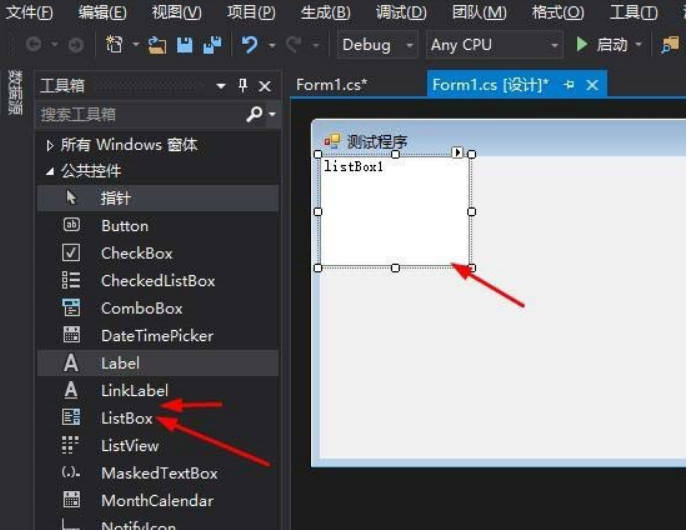Pin the 工具箱 panel
688x530 pixels.
(243, 85)
